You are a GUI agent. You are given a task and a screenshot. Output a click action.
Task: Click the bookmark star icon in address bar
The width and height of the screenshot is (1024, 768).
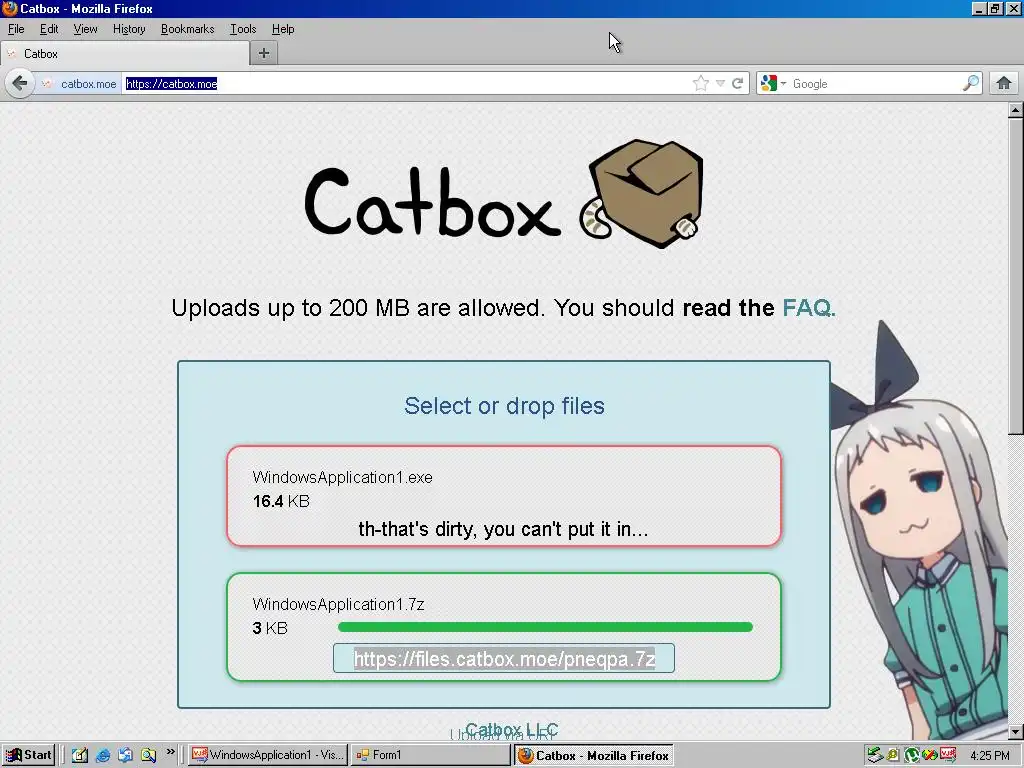click(701, 84)
